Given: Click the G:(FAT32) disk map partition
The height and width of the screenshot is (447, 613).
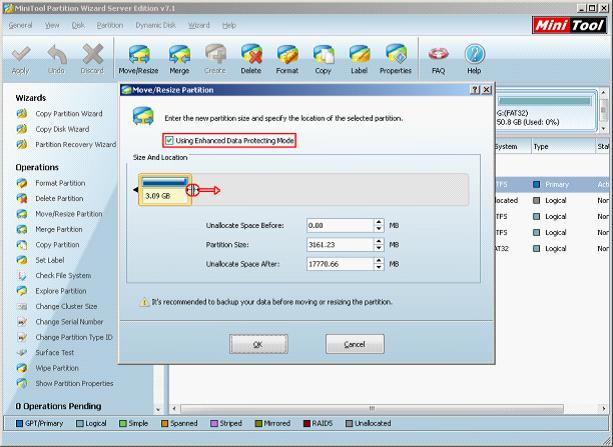Looking at the screenshot, I should [546, 111].
